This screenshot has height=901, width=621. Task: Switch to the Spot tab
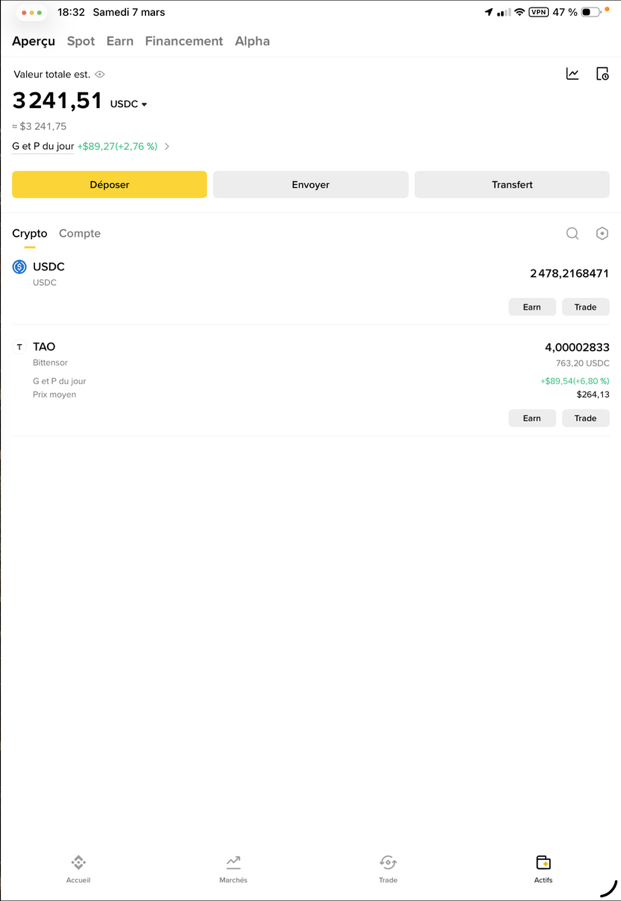[x=81, y=41]
